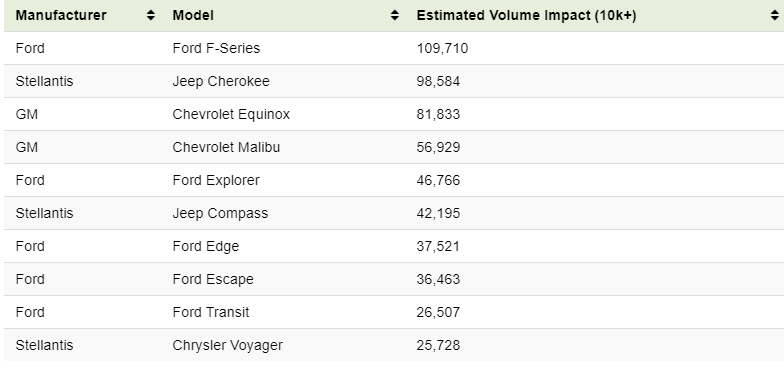Choose the Jeep Compass row

[394, 214]
